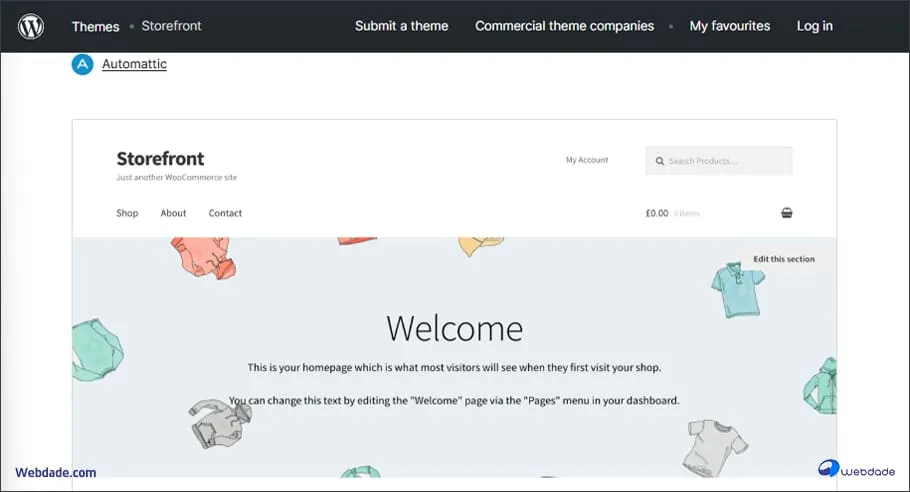Open Submit a theme page
The width and height of the screenshot is (910, 492).
coord(401,26)
